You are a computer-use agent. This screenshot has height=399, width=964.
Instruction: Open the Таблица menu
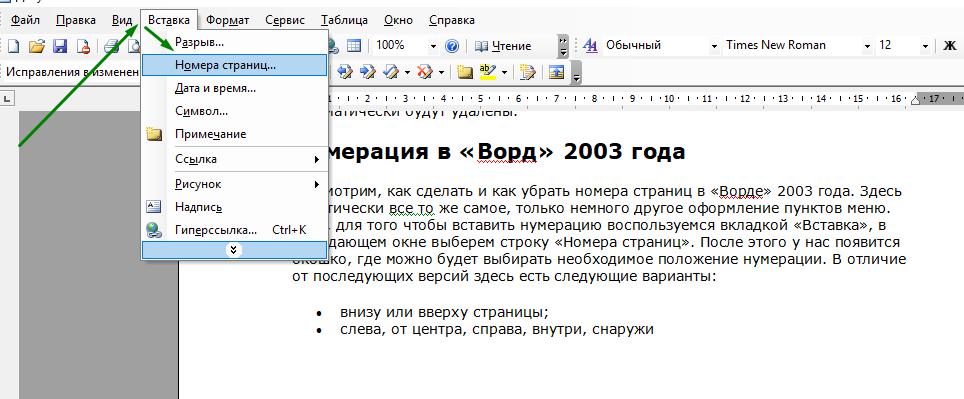pyautogui.click(x=344, y=20)
